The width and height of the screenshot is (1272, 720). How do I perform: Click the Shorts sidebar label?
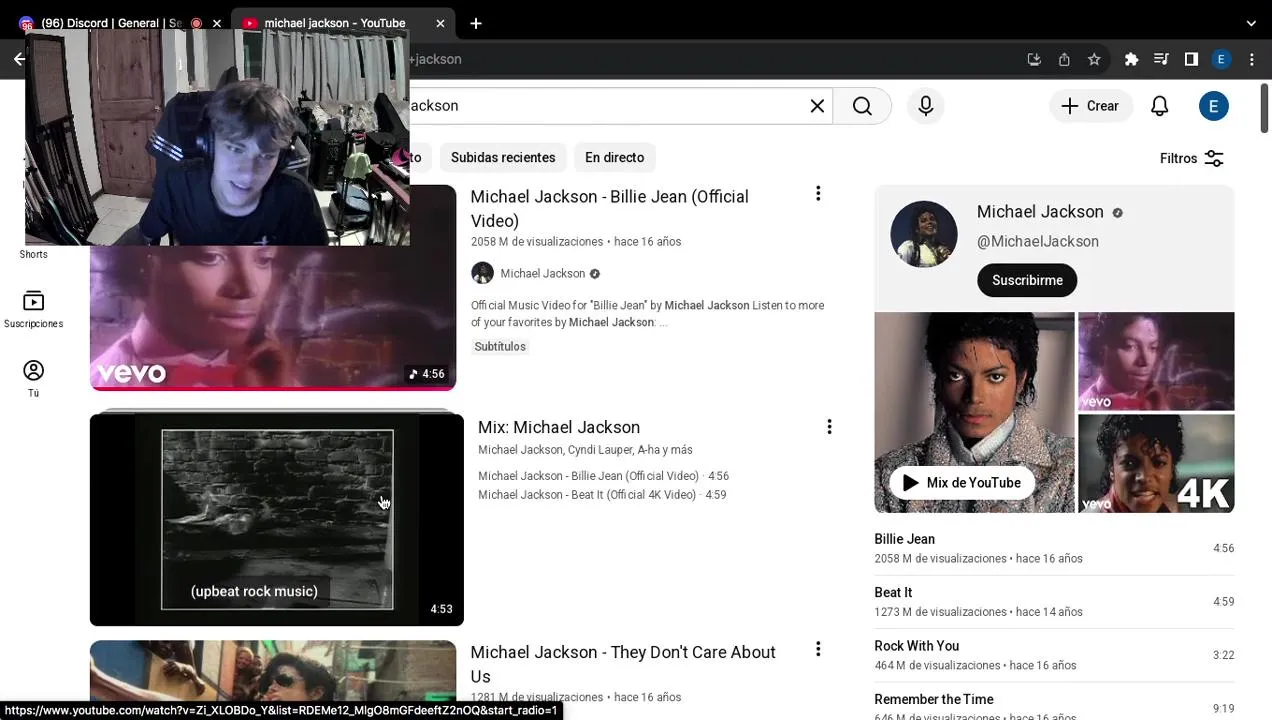click(33, 254)
